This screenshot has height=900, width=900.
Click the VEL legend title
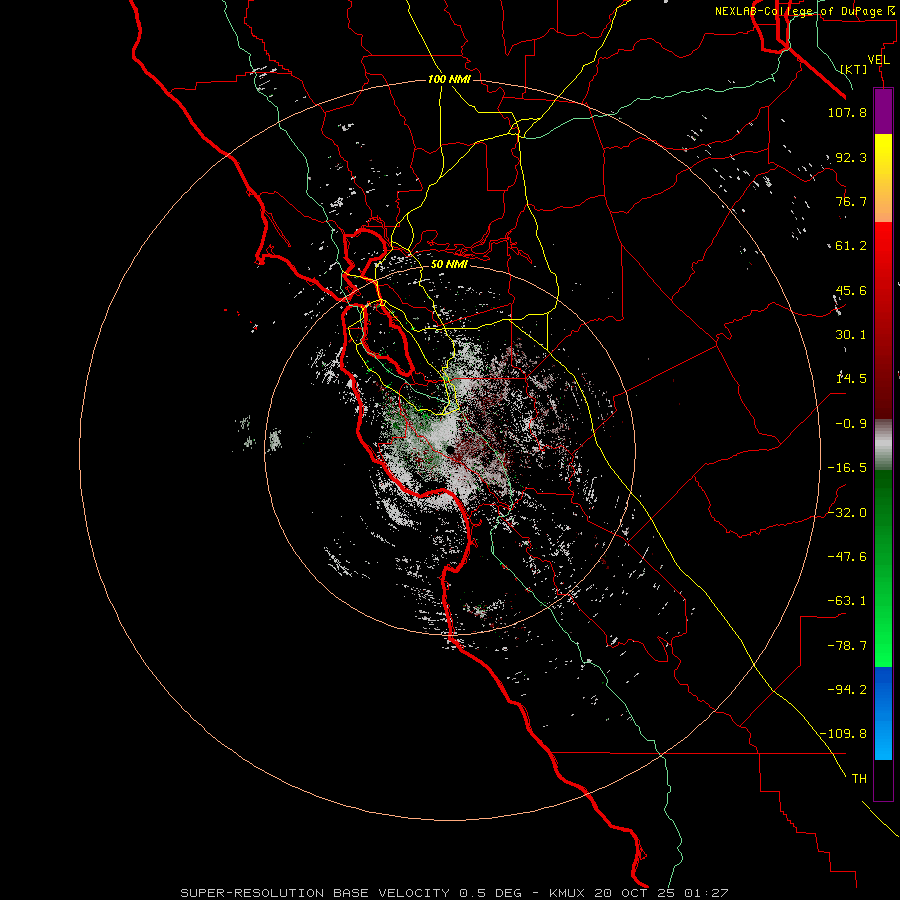pyautogui.click(x=878, y=60)
